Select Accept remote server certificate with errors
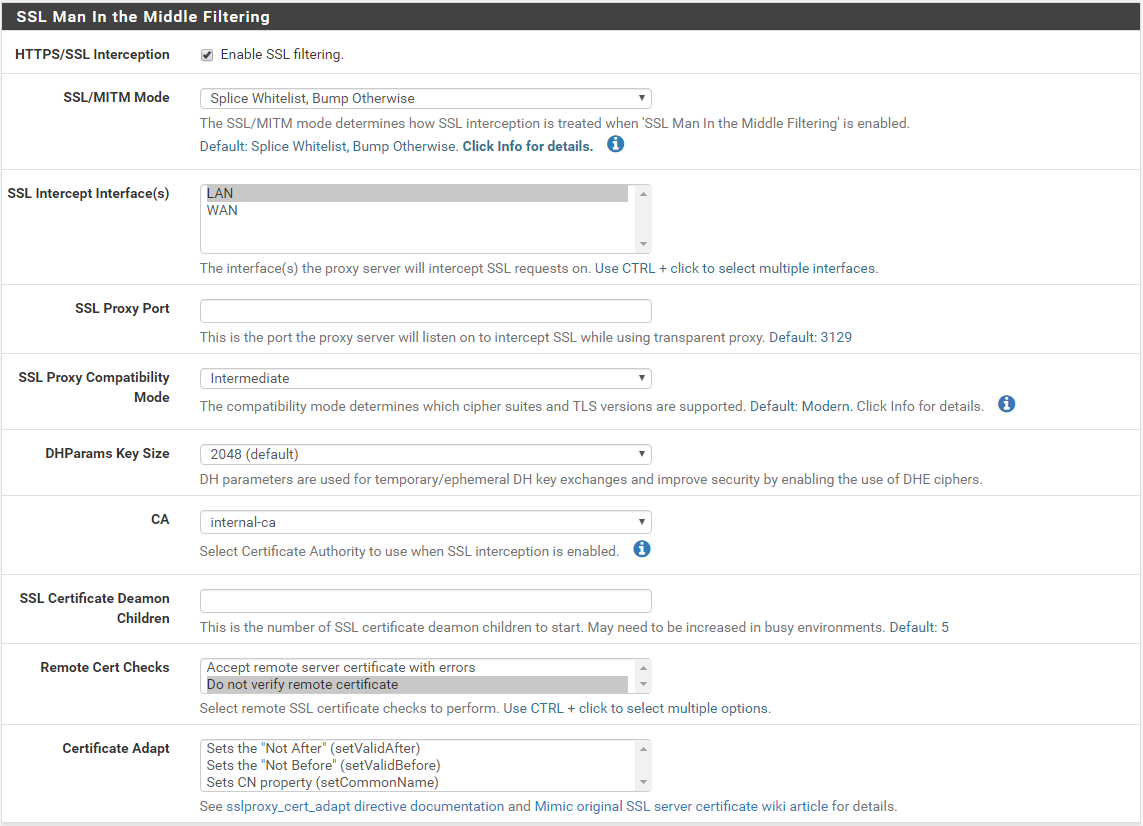Image resolution: width=1143 pixels, height=826 pixels. [x=416, y=667]
